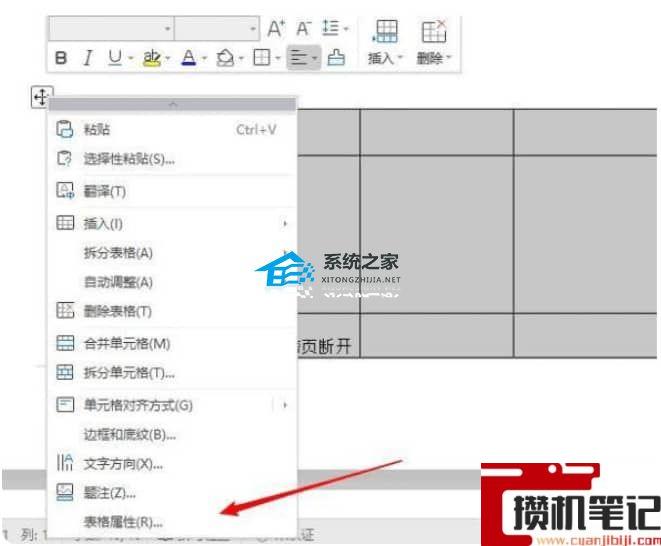Choose 选择性粘贴(S)... menu entry
This screenshot has height=546, width=661.
coord(173,159)
